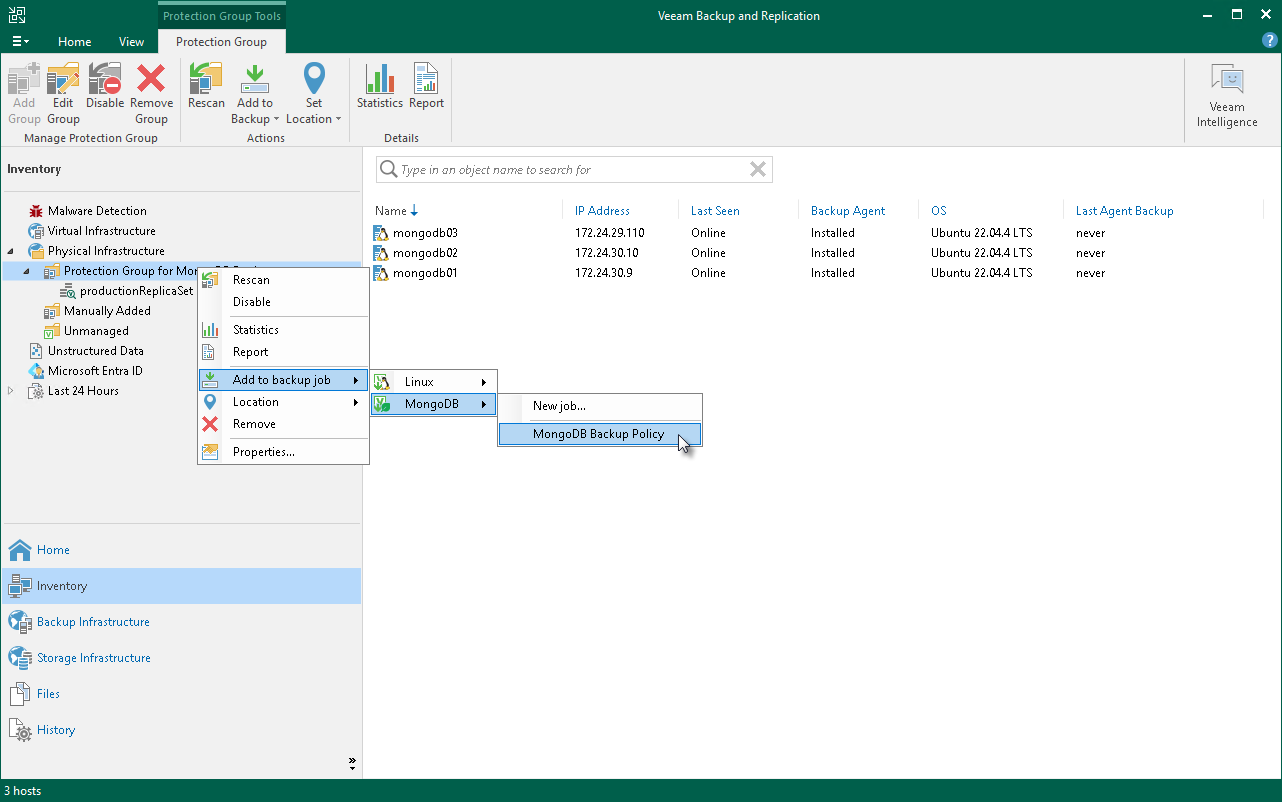Click the help question mark icon
This screenshot has width=1282, height=802.
(x=1269, y=41)
